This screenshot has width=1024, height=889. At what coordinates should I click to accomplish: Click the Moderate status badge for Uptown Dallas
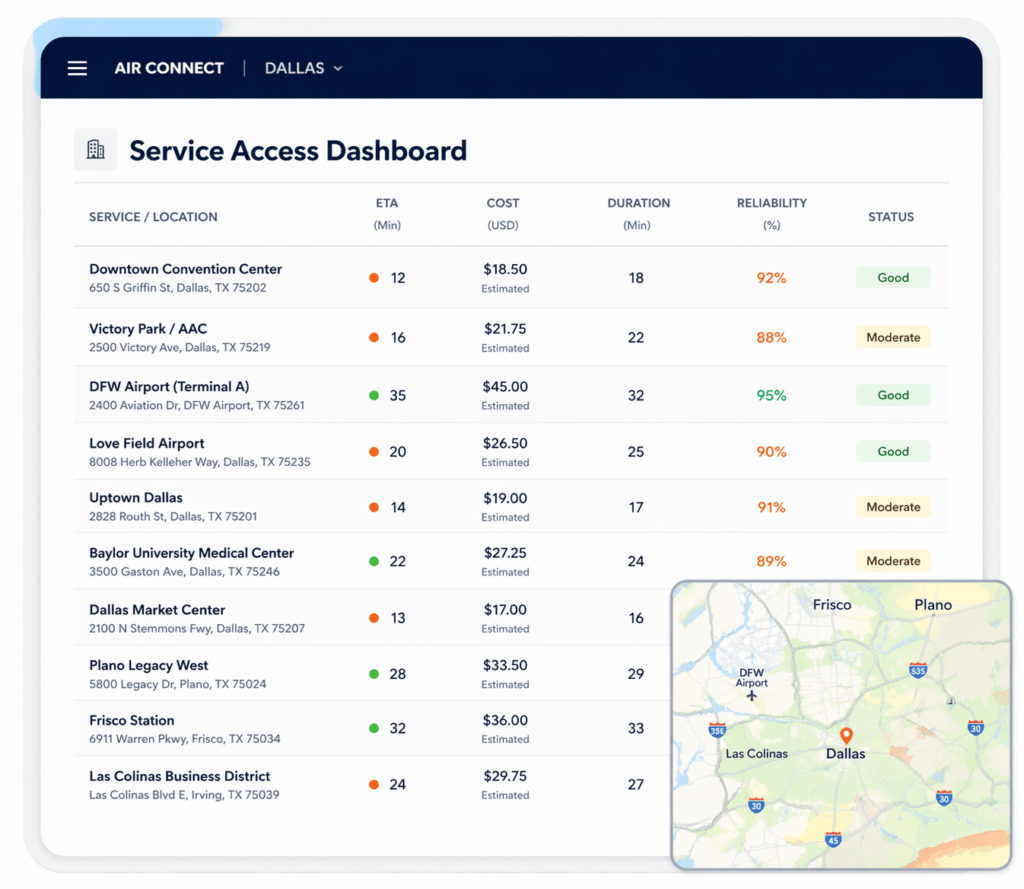893,507
